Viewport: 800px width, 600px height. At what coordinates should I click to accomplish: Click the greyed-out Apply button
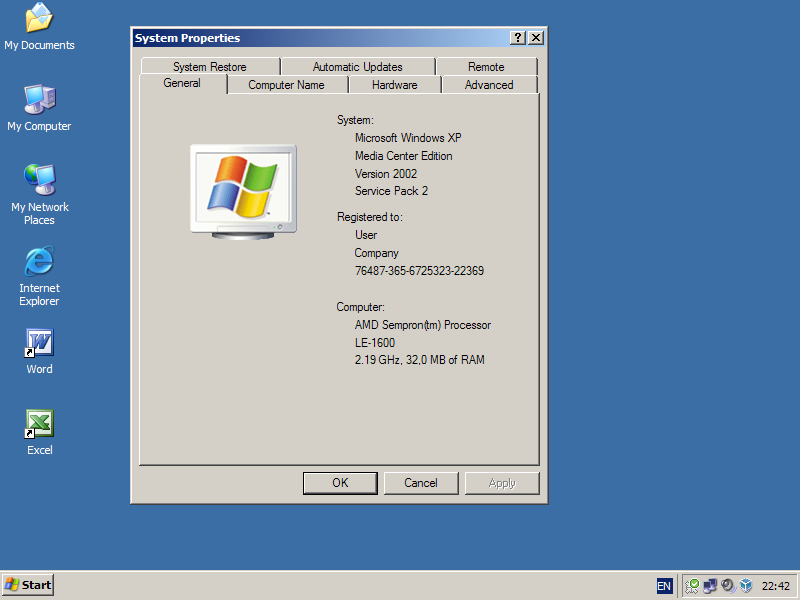[x=502, y=483]
